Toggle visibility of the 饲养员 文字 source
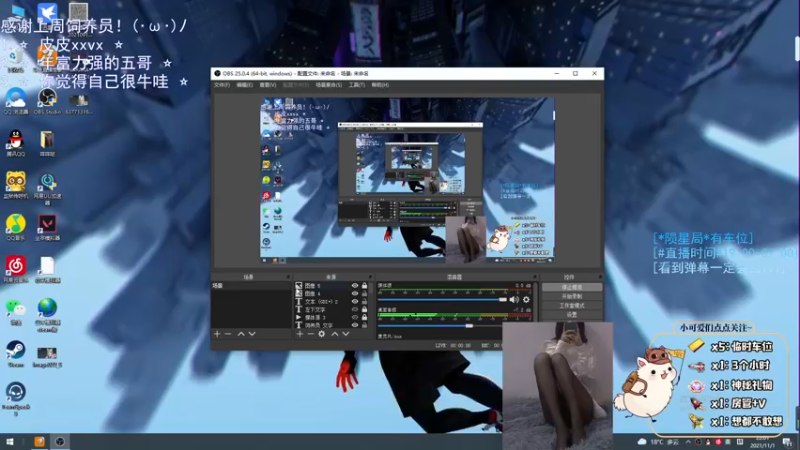The width and height of the screenshot is (800, 450). pos(355,325)
